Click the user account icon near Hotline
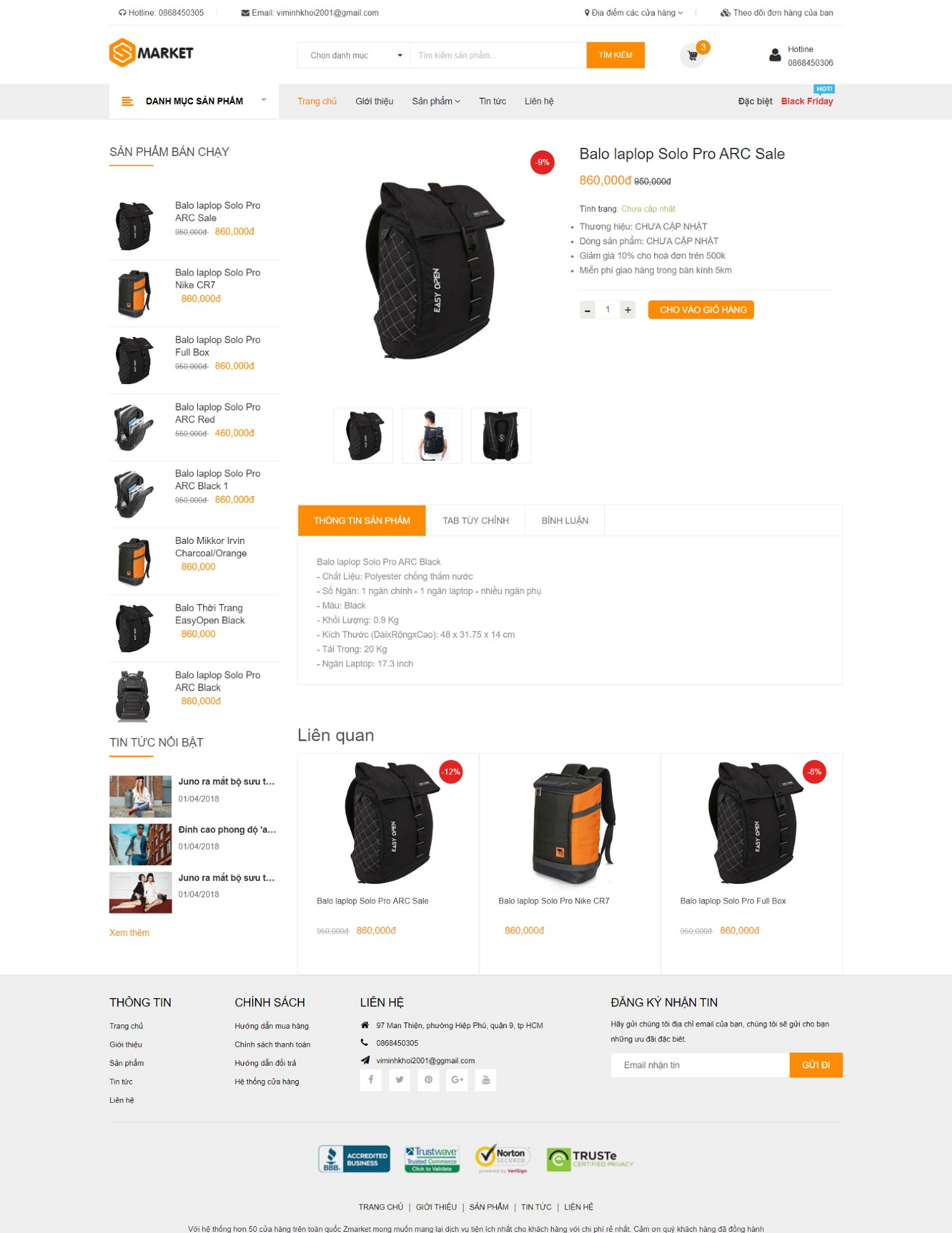The image size is (952, 1233). (x=775, y=55)
